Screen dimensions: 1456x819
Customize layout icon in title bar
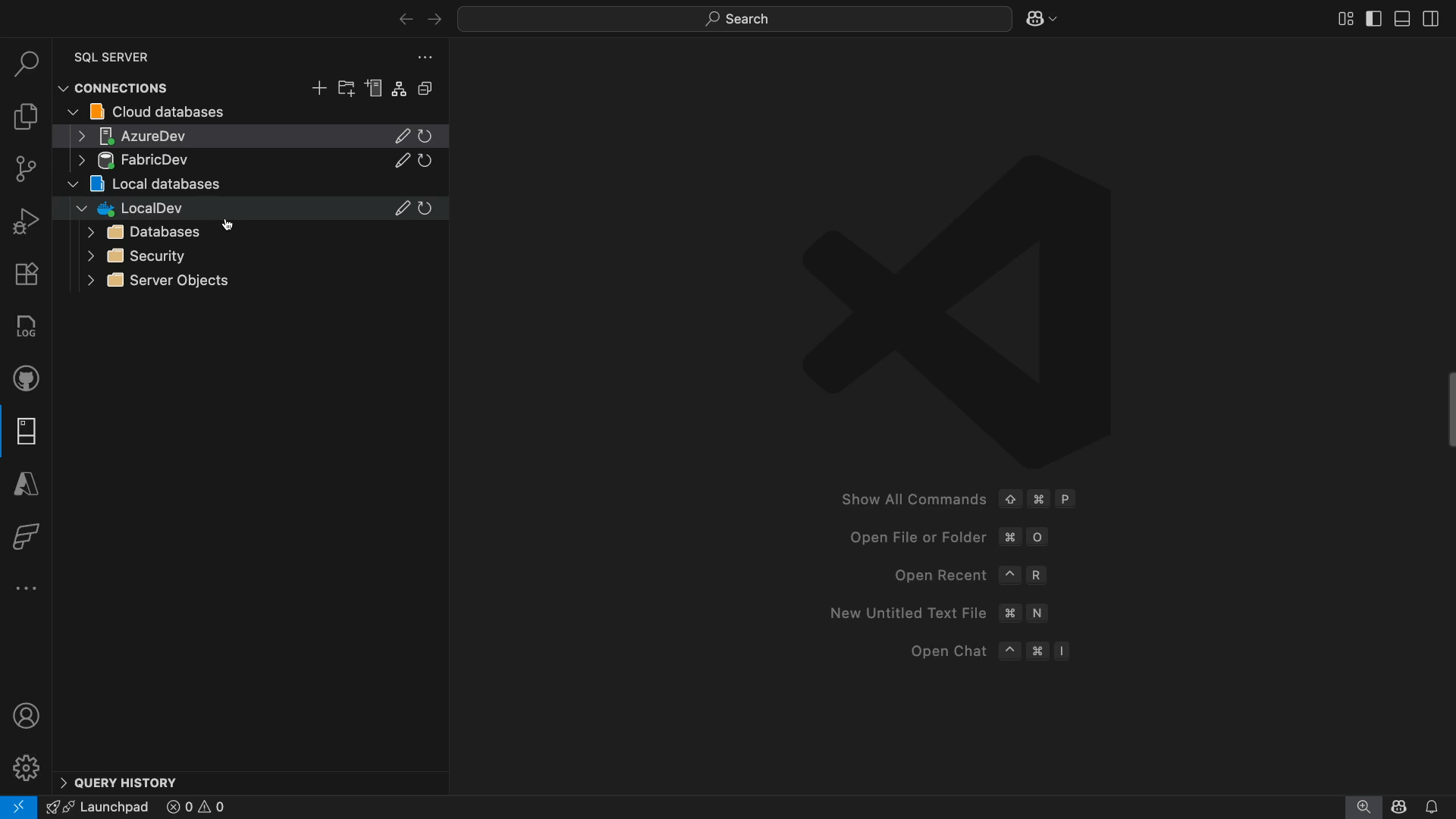coord(1346,19)
